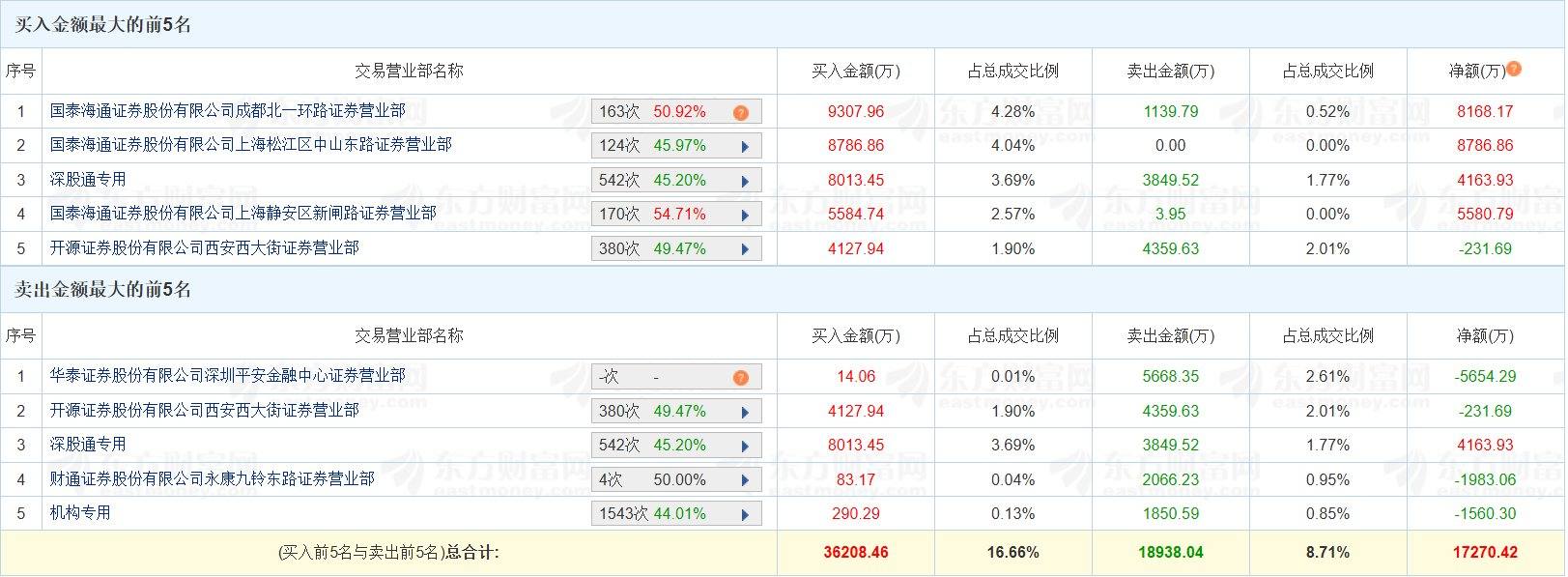Click blue arrow next to 542次 45.20% buy row
Image resolution: width=1568 pixels, height=577 pixels.
click(x=744, y=179)
